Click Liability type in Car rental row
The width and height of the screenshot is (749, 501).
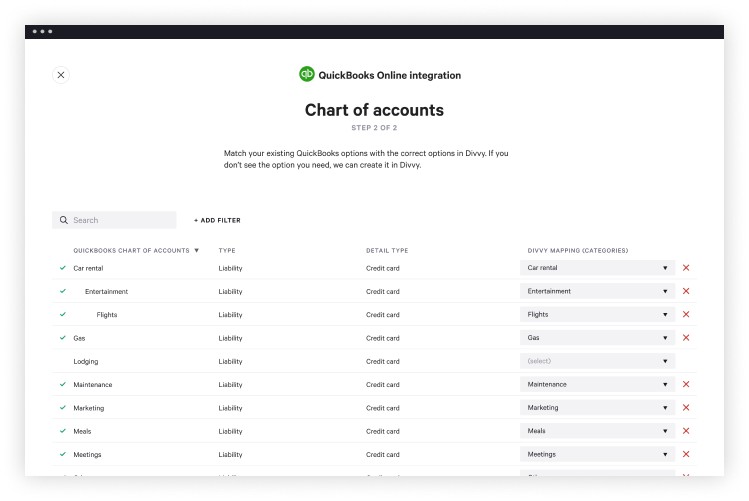(230, 268)
